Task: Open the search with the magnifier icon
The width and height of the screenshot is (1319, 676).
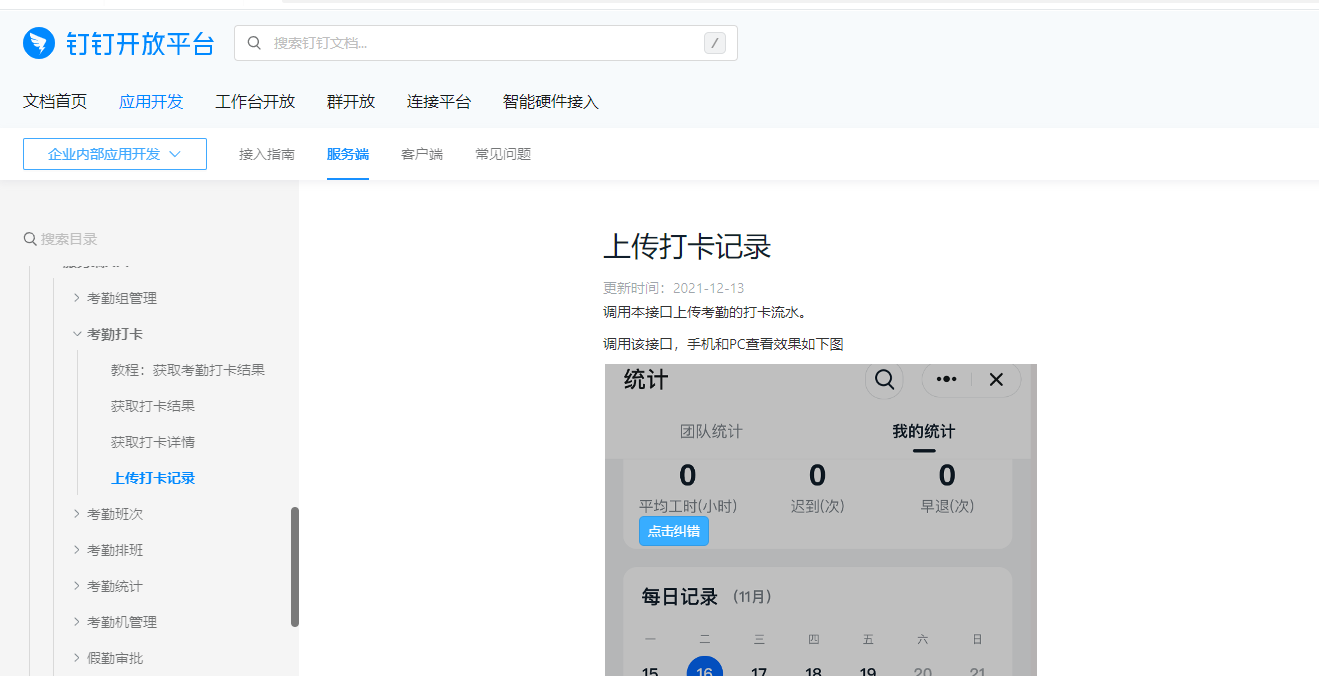Action: point(253,43)
